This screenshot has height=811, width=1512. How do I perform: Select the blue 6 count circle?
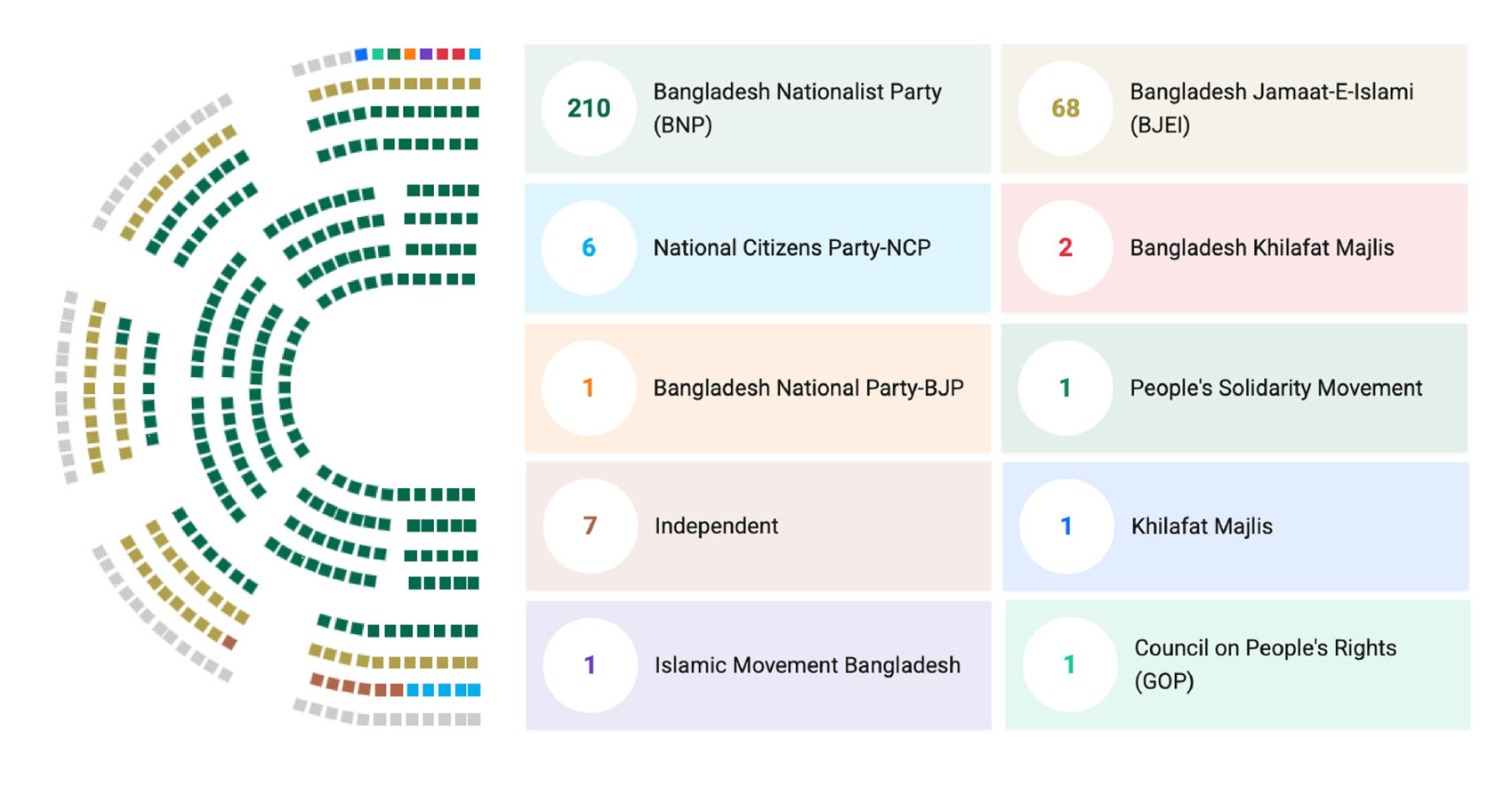(x=589, y=248)
